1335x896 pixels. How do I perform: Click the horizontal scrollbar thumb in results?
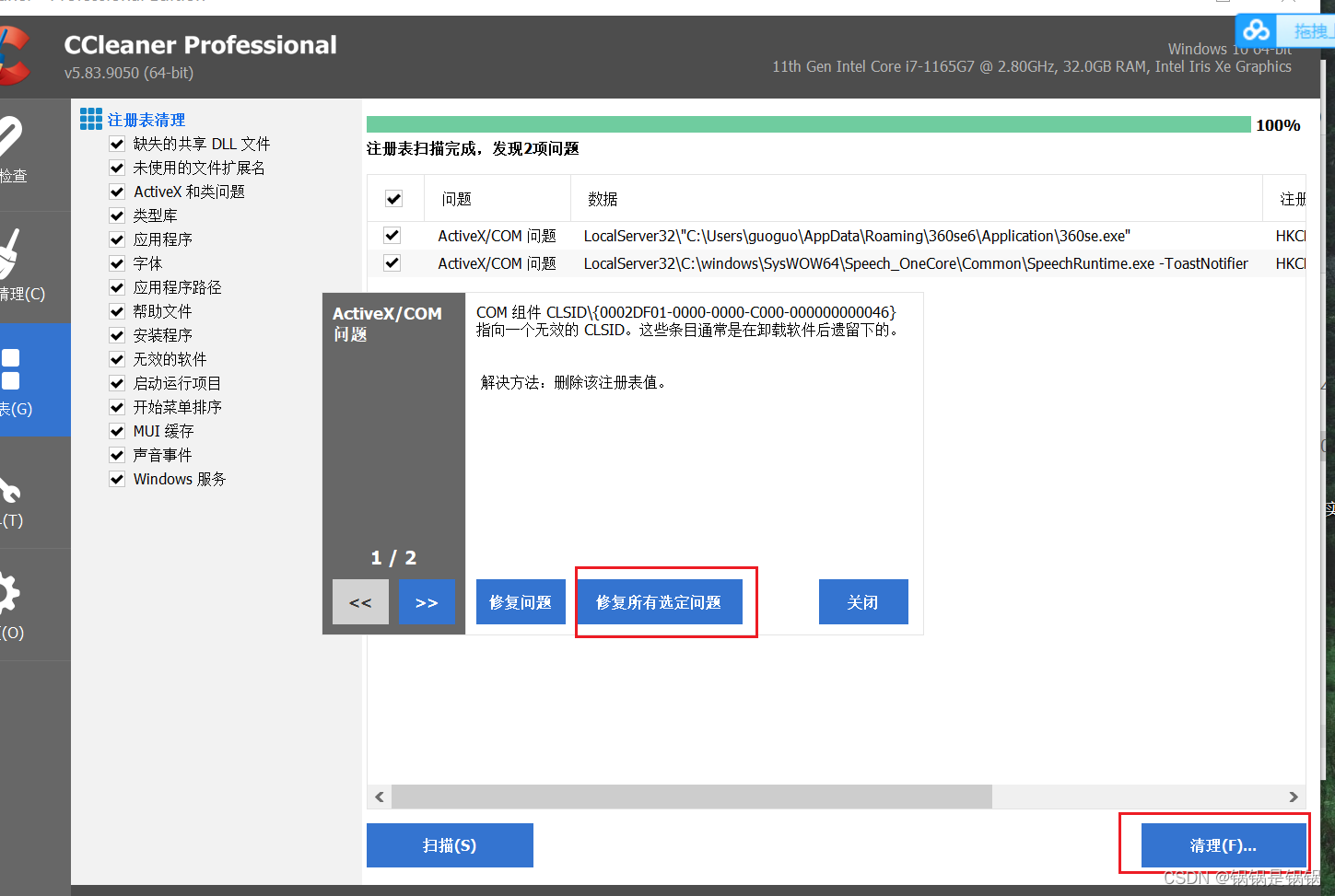pos(692,797)
